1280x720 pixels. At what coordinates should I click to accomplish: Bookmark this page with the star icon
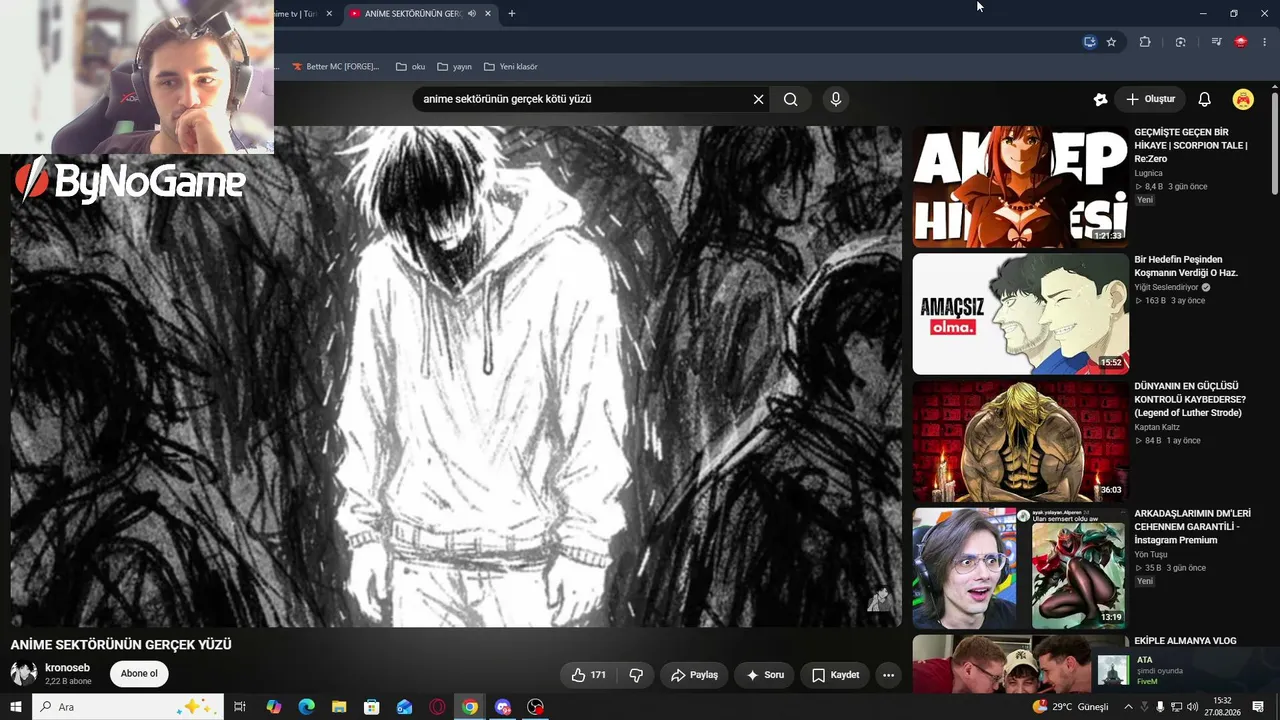(1111, 42)
